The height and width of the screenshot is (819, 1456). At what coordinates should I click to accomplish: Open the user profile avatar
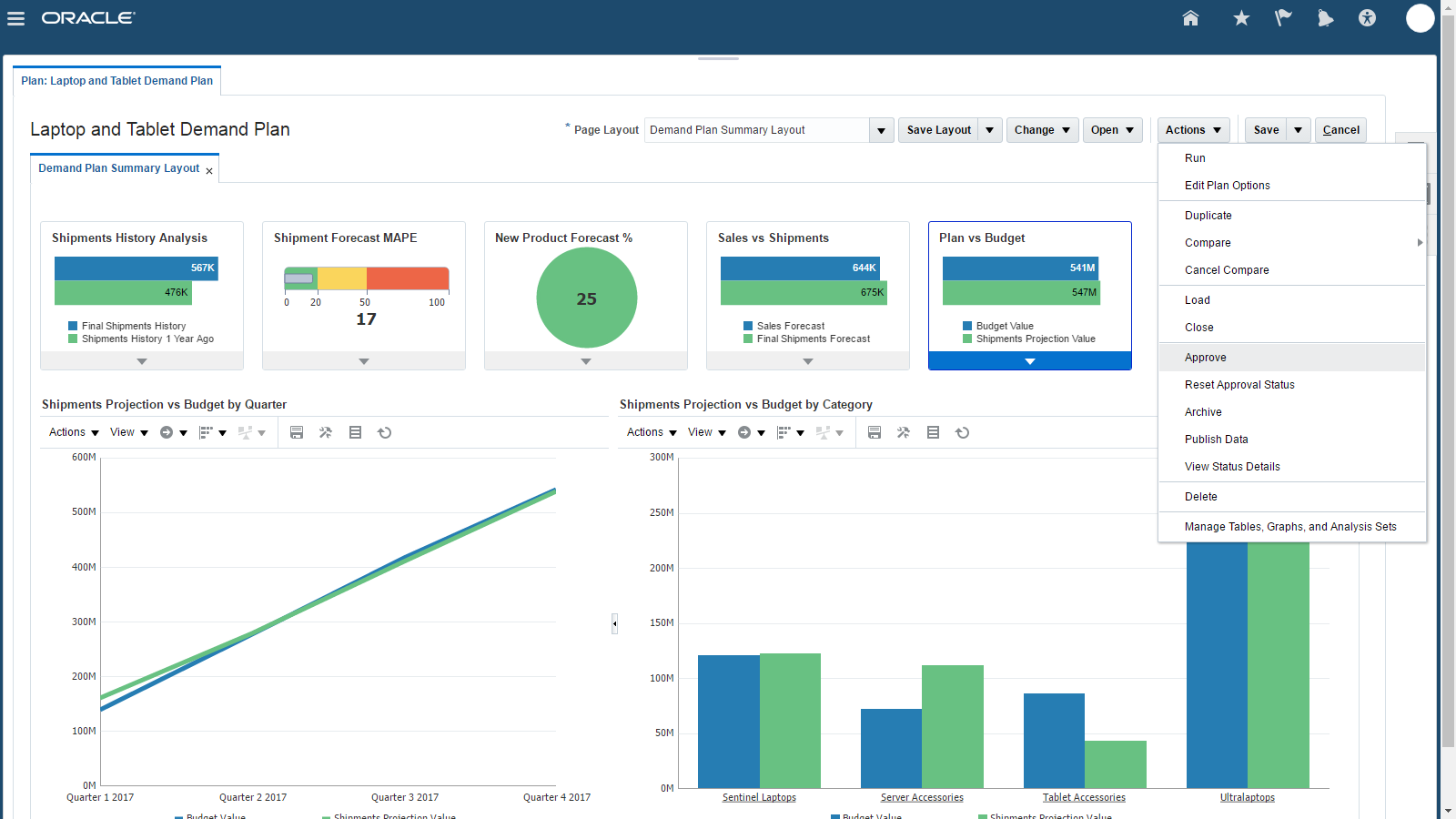pyautogui.click(x=1420, y=18)
